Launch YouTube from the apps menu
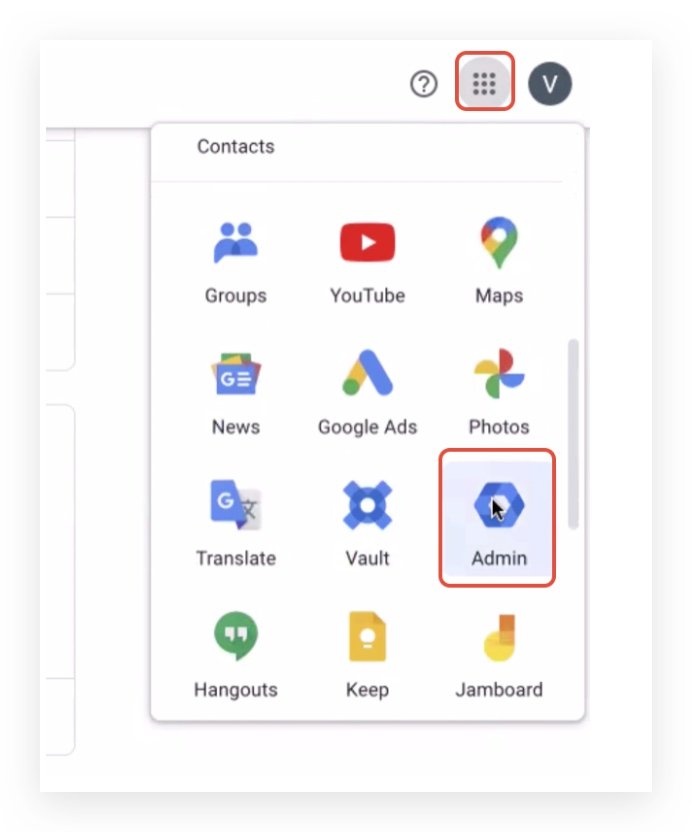The image size is (692, 832). [x=367, y=242]
